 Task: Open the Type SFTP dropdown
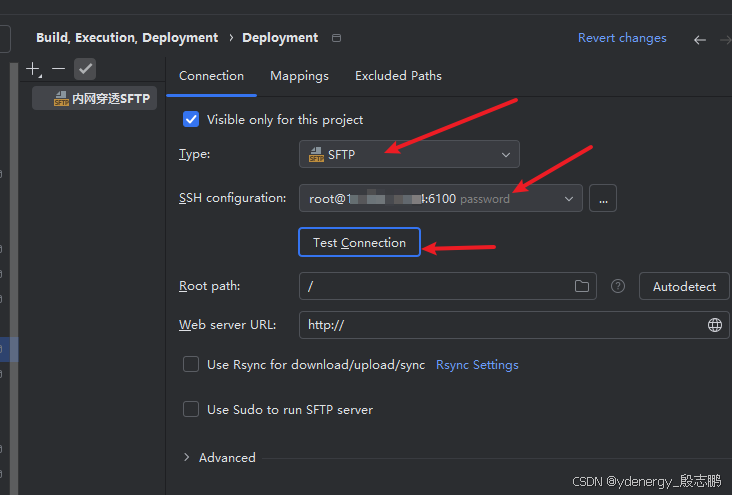click(x=409, y=154)
